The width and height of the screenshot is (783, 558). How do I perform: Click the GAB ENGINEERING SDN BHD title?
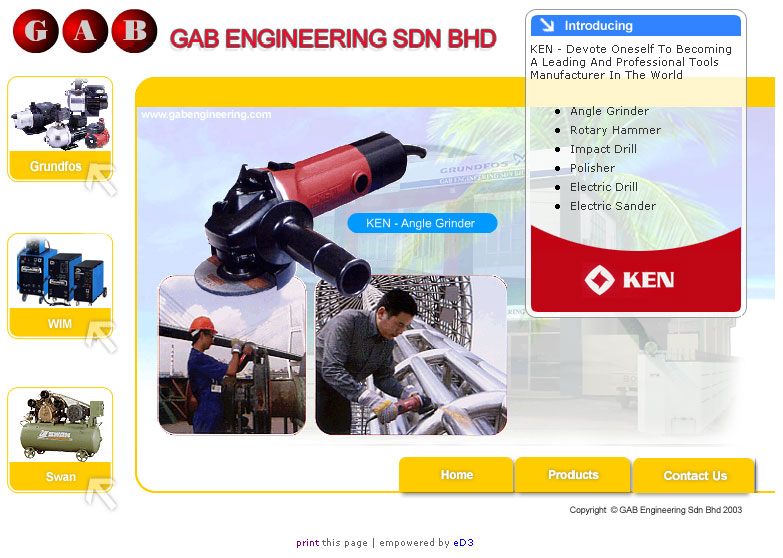tap(333, 39)
